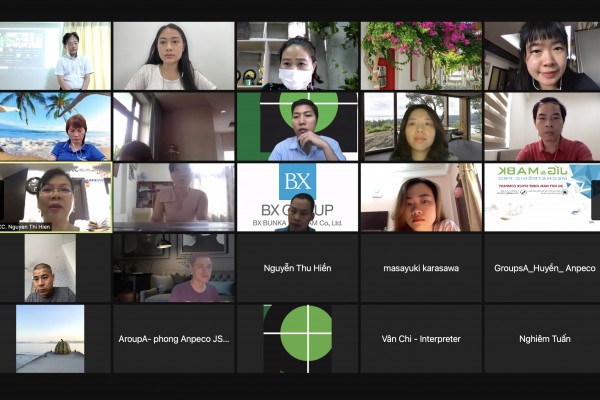Click the JIG & MARK mirrored logo tile
Screen dimensions: 600x400
pyautogui.click(x=542, y=198)
